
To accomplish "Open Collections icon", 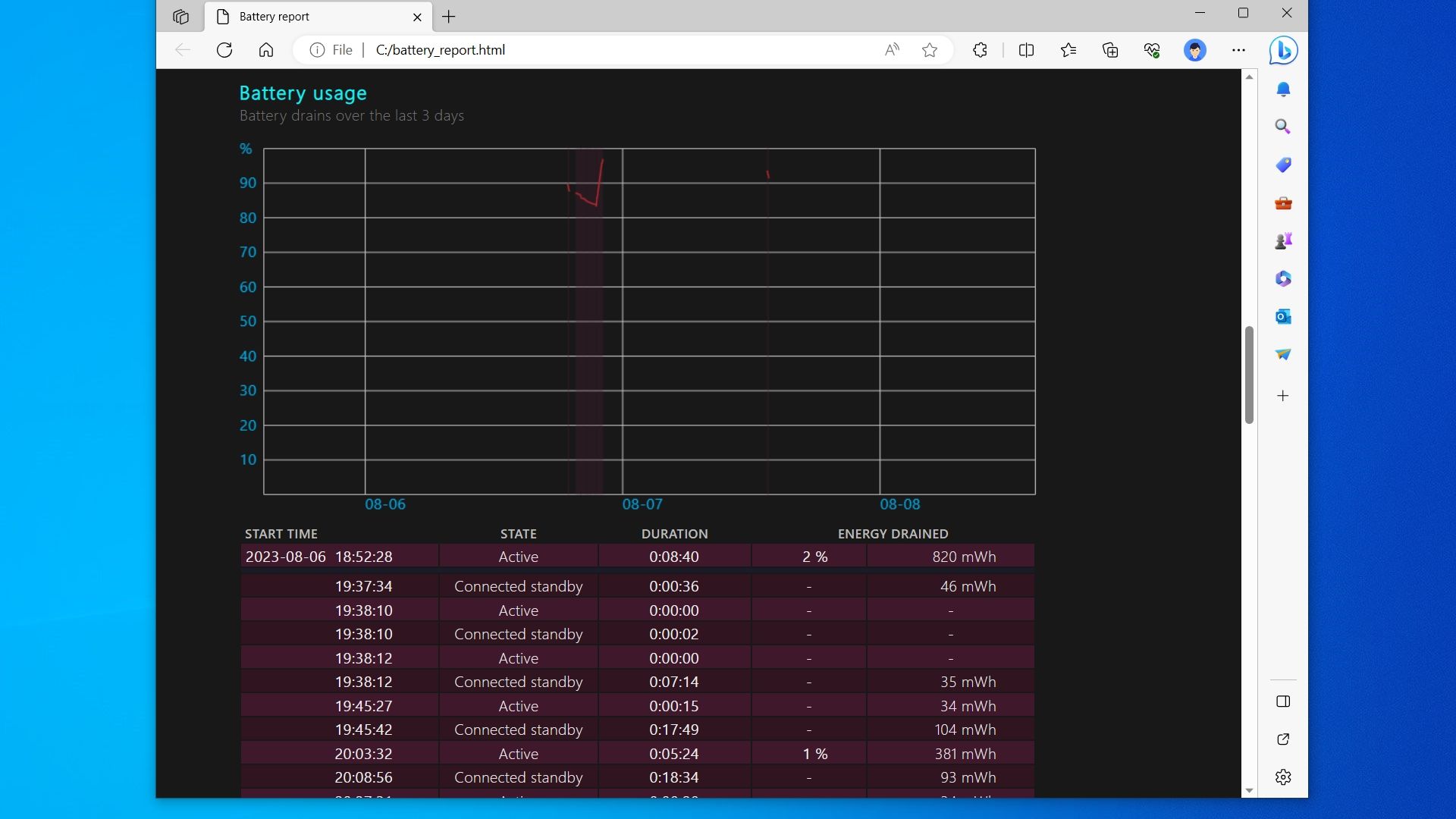I will coord(1110,50).
